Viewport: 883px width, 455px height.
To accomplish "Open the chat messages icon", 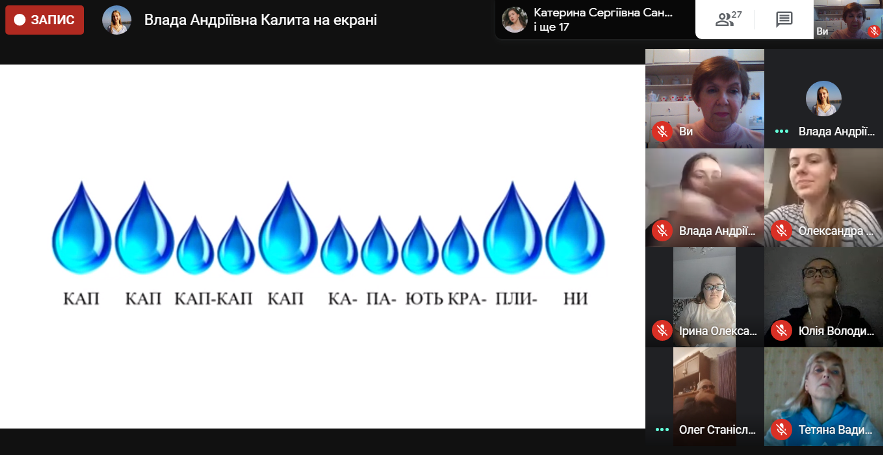I will click(x=784, y=19).
